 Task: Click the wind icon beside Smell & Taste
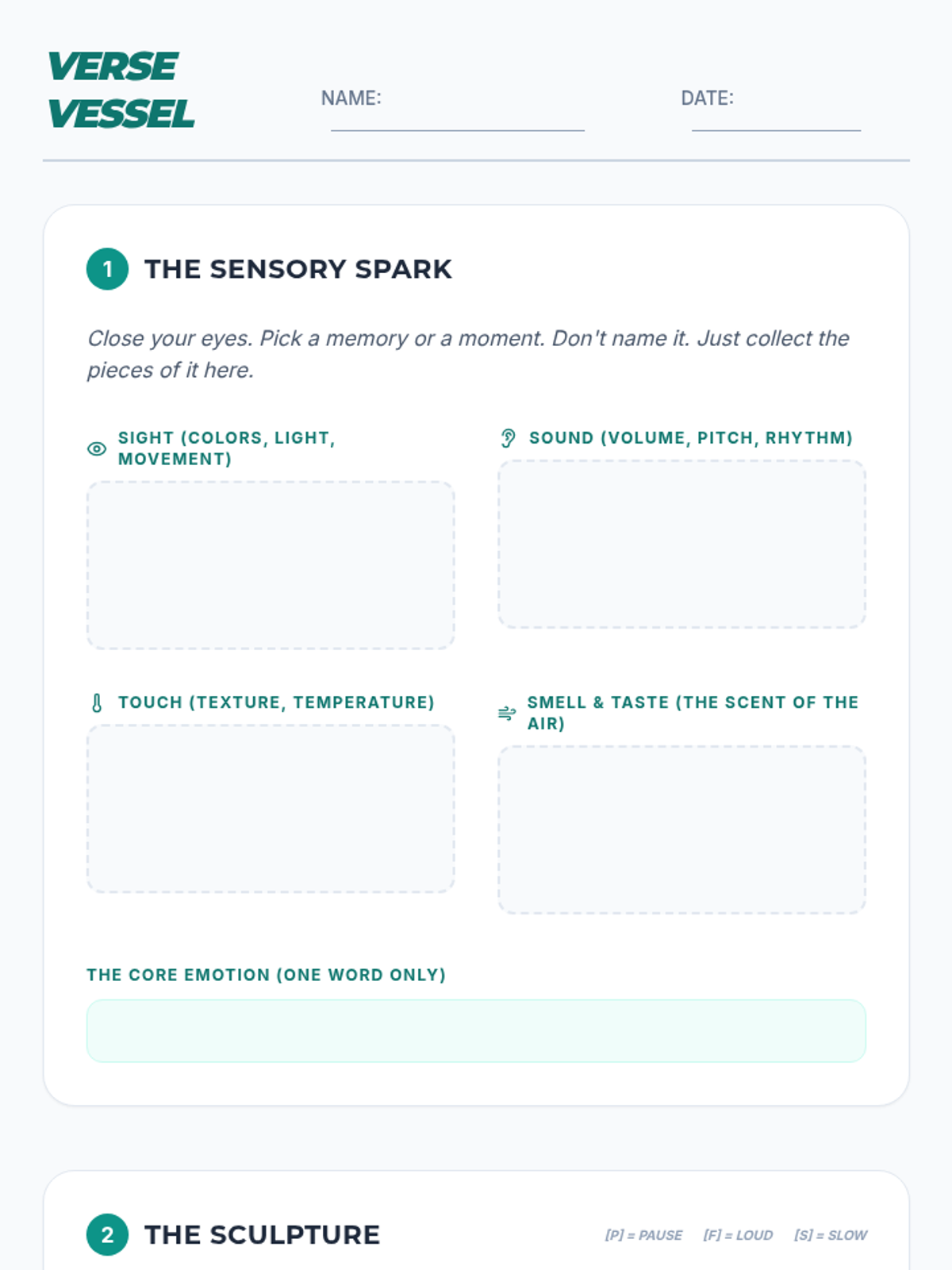click(x=507, y=713)
